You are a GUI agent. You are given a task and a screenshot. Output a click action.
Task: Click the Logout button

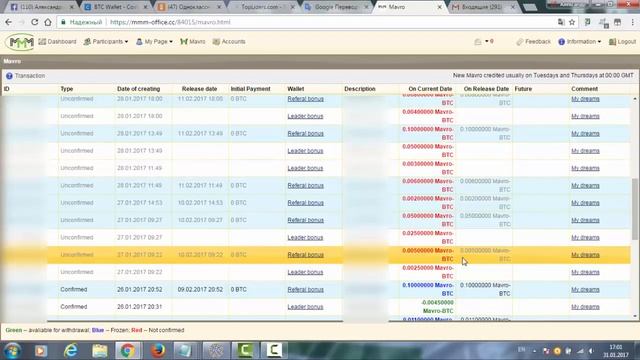pos(622,42)
